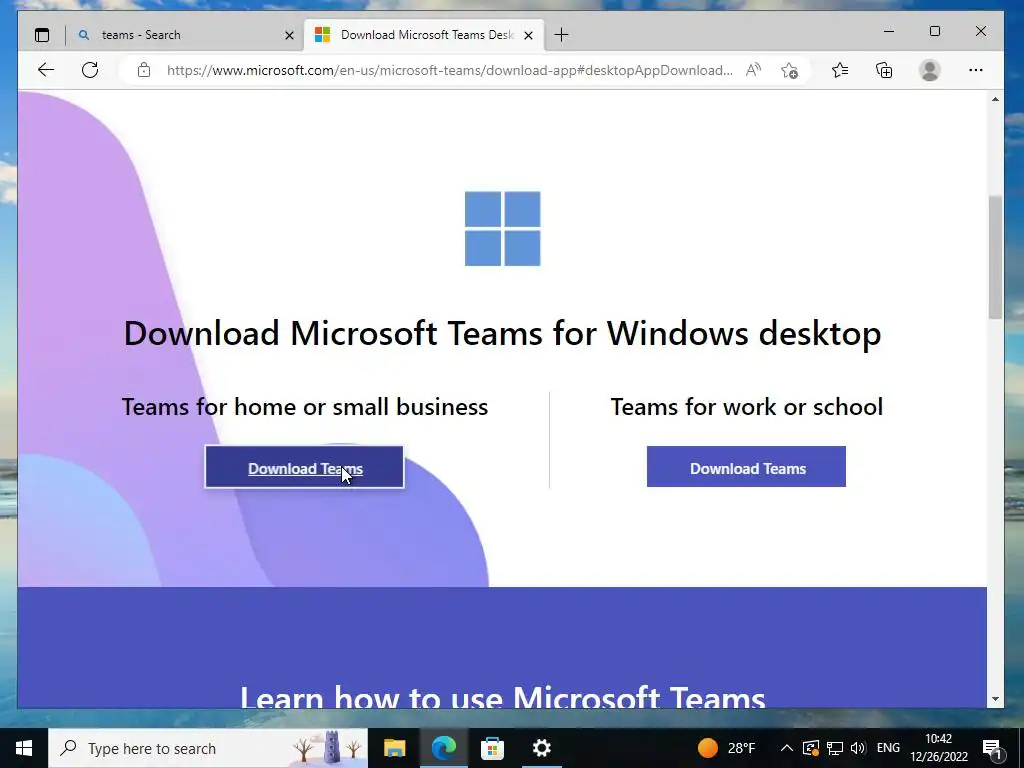Go back to the previous page

click(46, 70)
